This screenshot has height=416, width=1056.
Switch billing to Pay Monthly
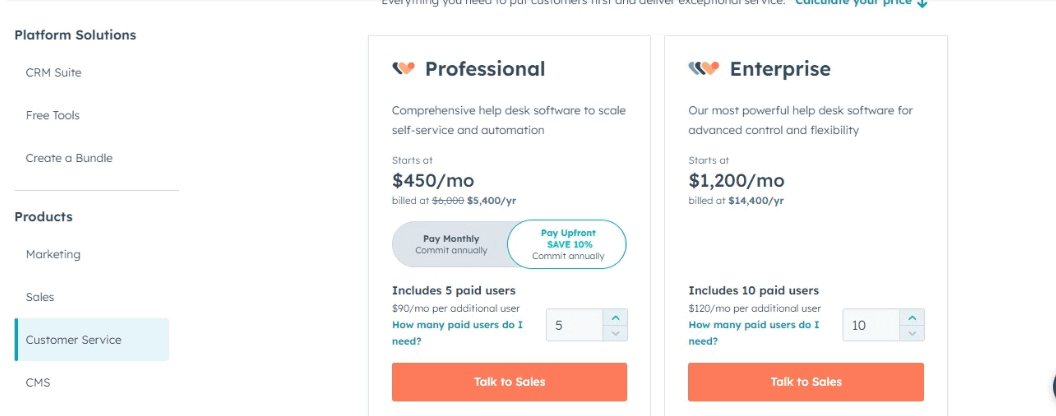click(x=451, y=244)
